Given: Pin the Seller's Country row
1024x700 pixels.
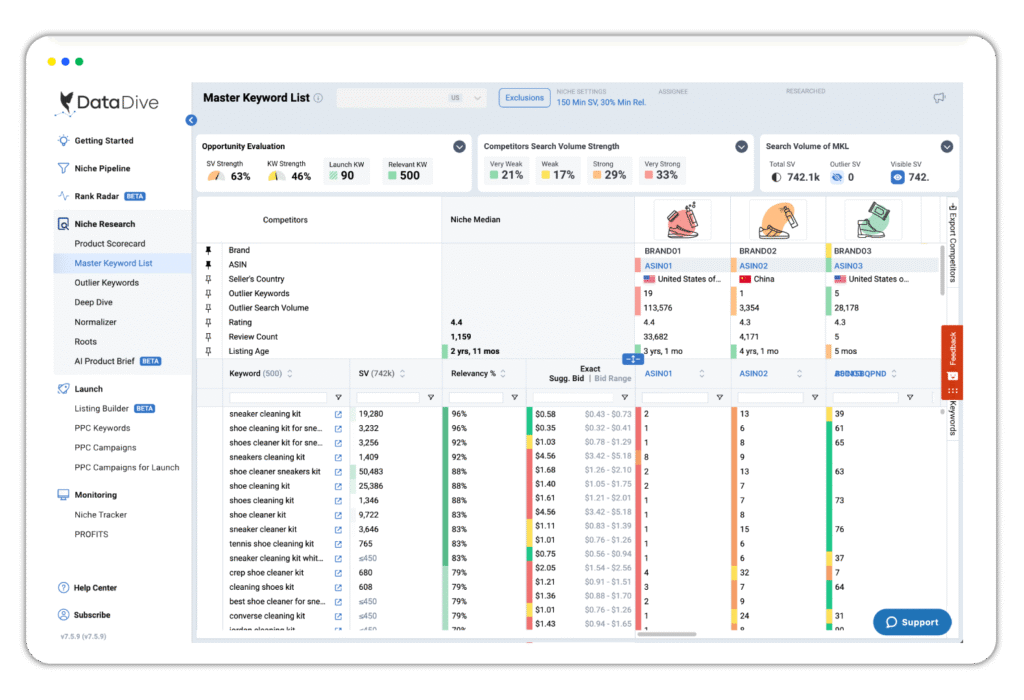Looking at the screenshot, I should tap(211, 279).
